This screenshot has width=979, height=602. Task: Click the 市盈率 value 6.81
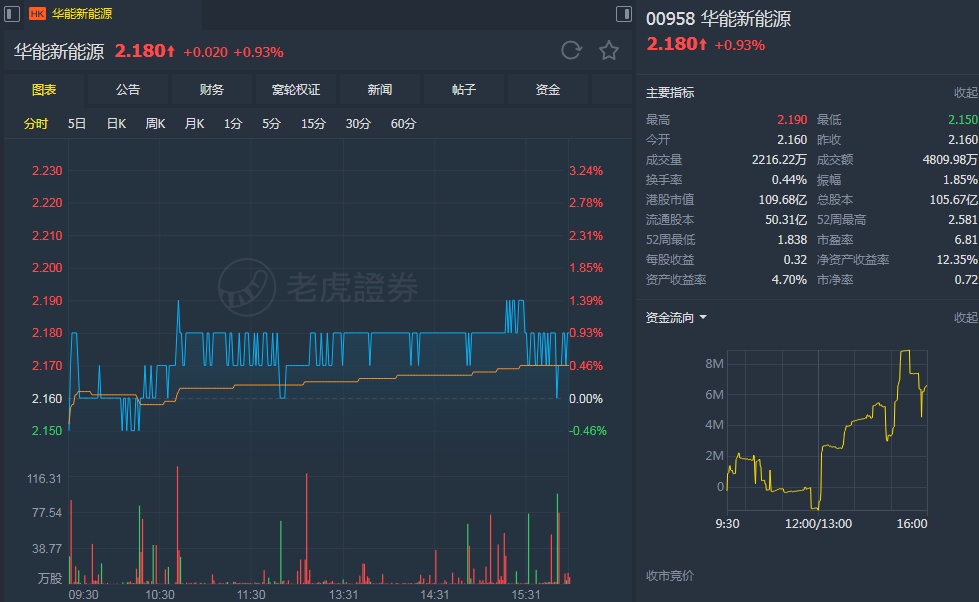[966, 239]
